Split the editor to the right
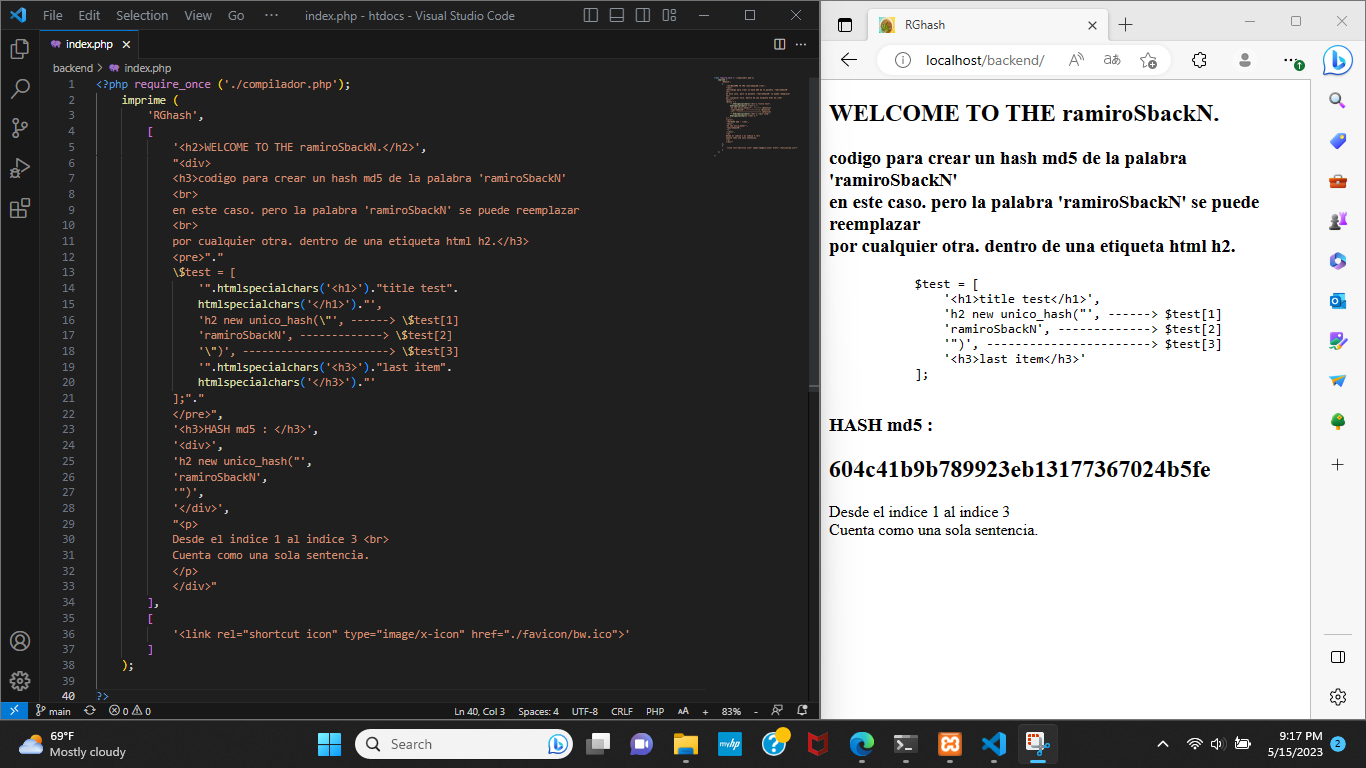Image resolution: width=1366 pixels, height=768 pixels. [x=780, y=44]
